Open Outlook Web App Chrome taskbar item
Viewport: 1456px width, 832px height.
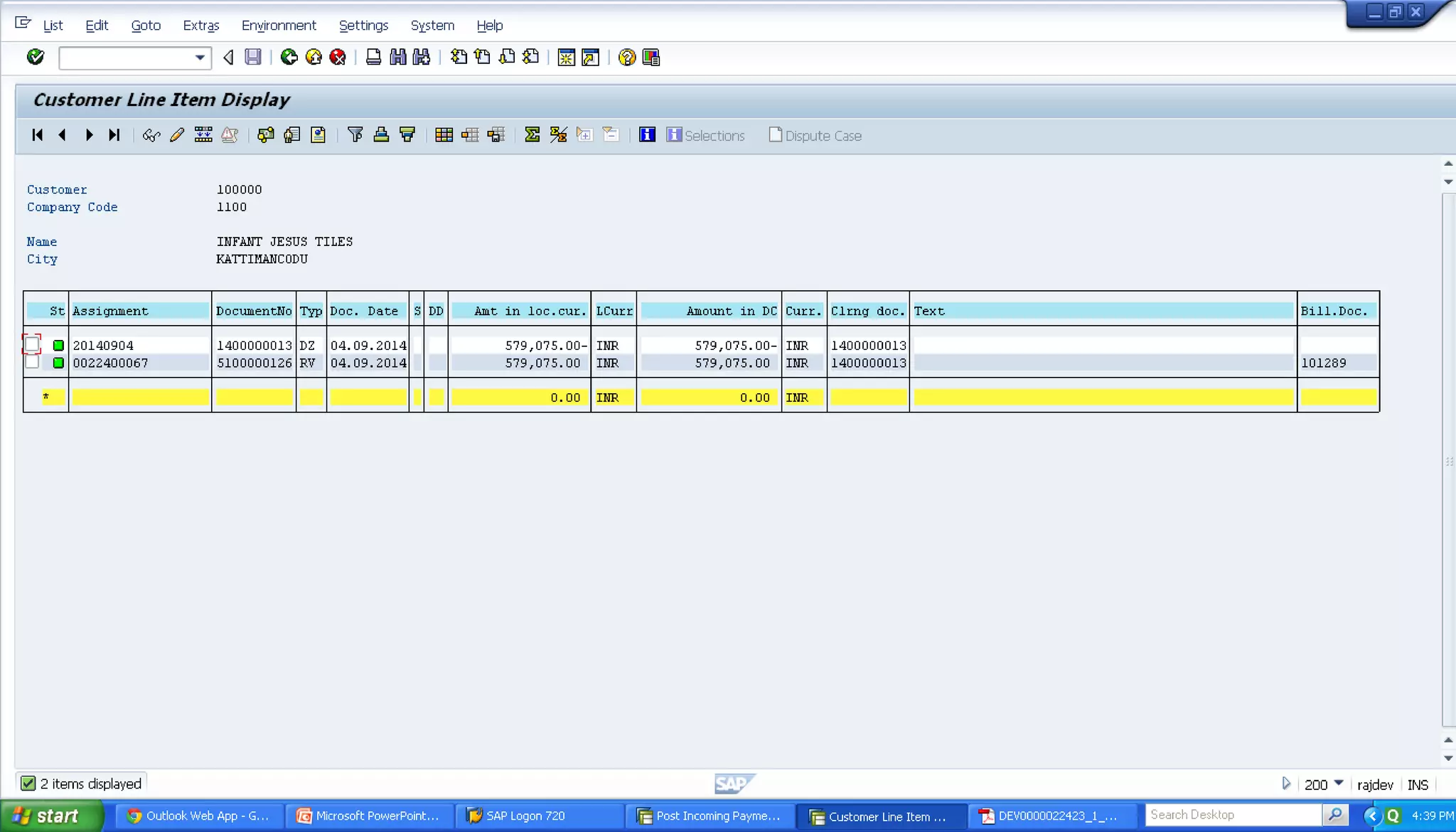pyautogui.click(x=199, y=816)
